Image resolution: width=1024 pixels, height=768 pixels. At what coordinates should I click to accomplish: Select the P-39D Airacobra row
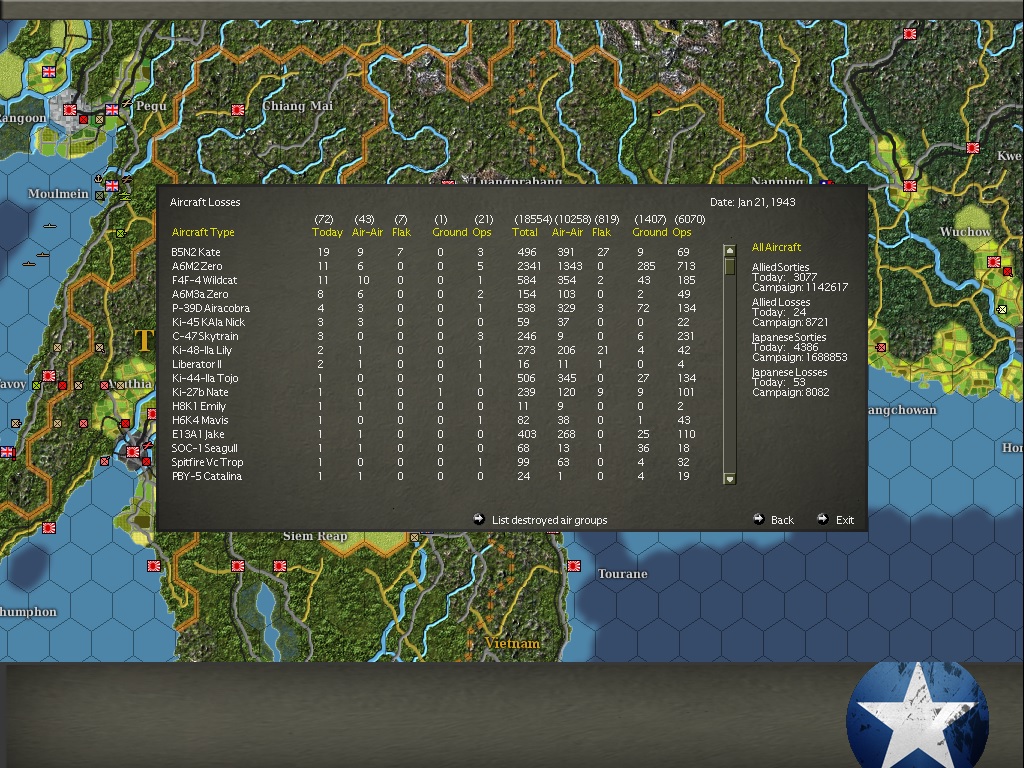pyautogui.click(x=434, y=308)
